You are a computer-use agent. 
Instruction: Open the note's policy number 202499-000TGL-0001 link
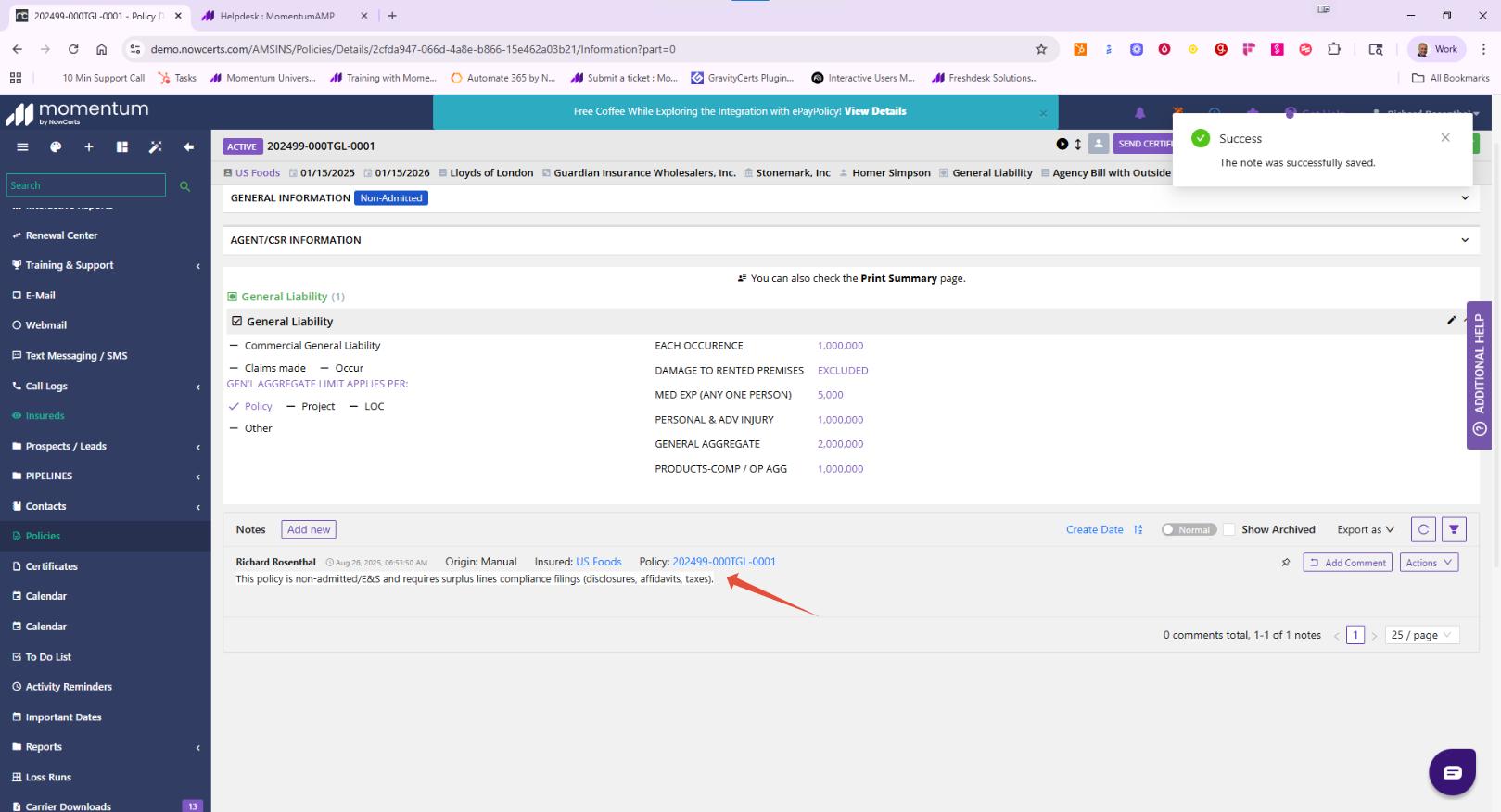point(724,562)
